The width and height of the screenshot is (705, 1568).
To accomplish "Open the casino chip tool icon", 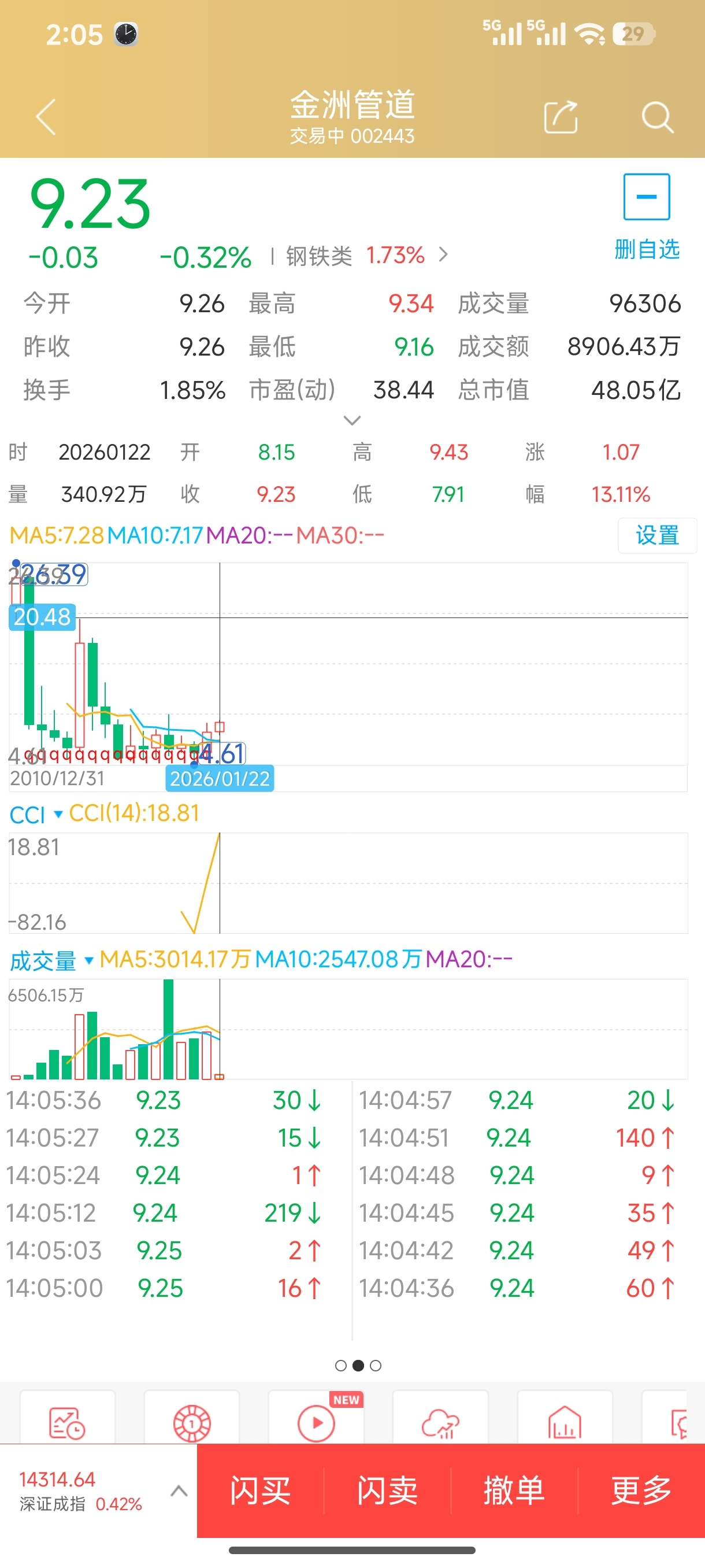I will pos(192,1423).
